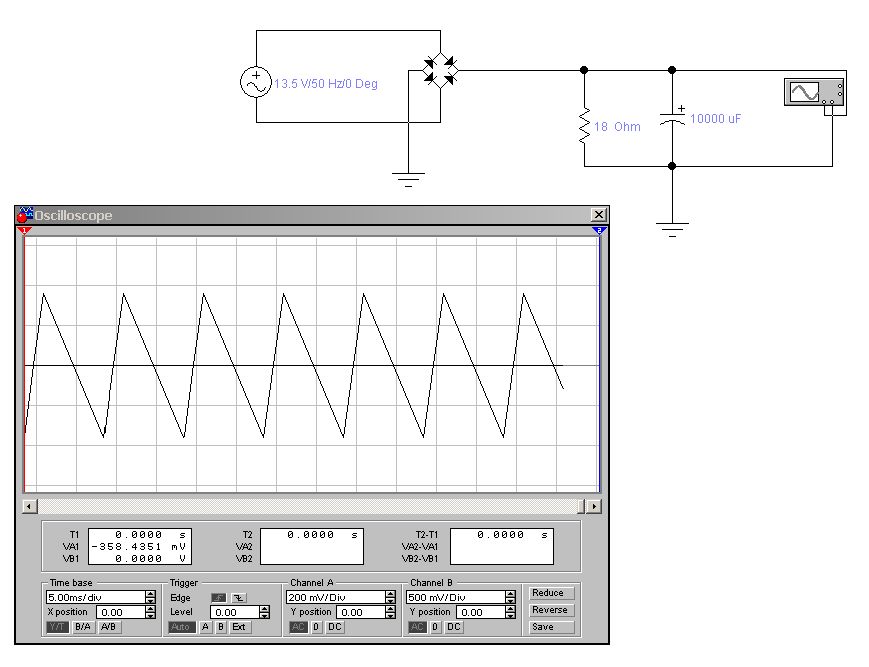
Task: Switch time base to A/B mode
Action: click(x=108, y=627)
